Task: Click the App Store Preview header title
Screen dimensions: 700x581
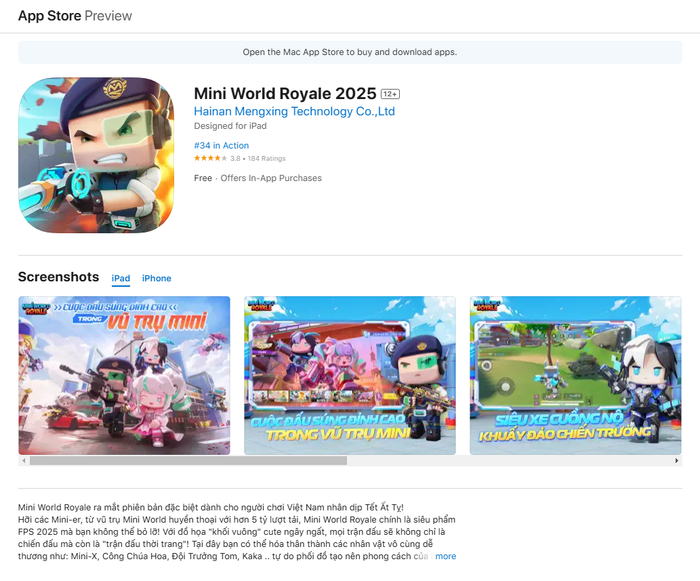Action: 75,16
